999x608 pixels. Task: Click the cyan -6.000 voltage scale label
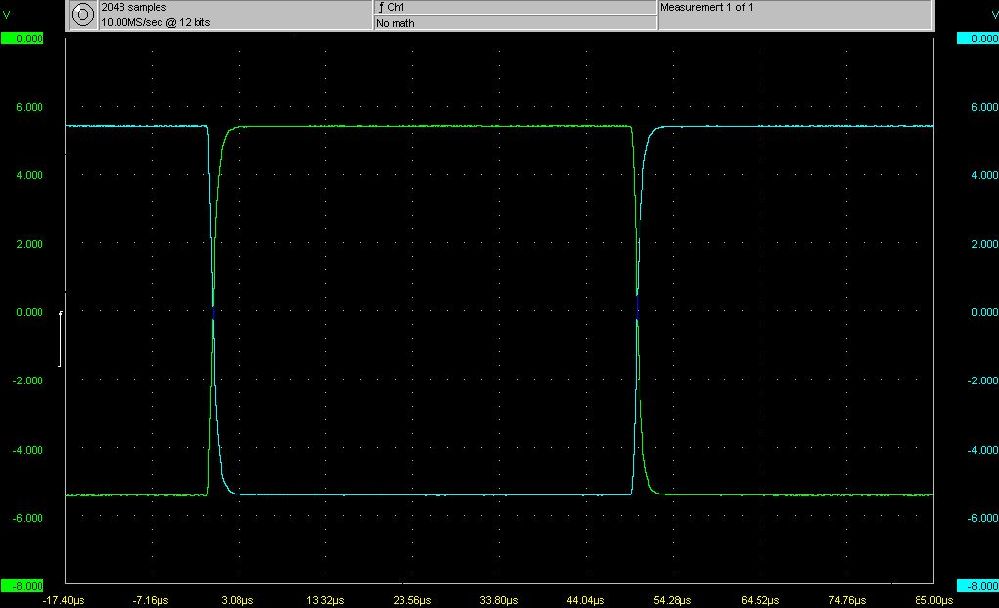[x=983, y=518]
